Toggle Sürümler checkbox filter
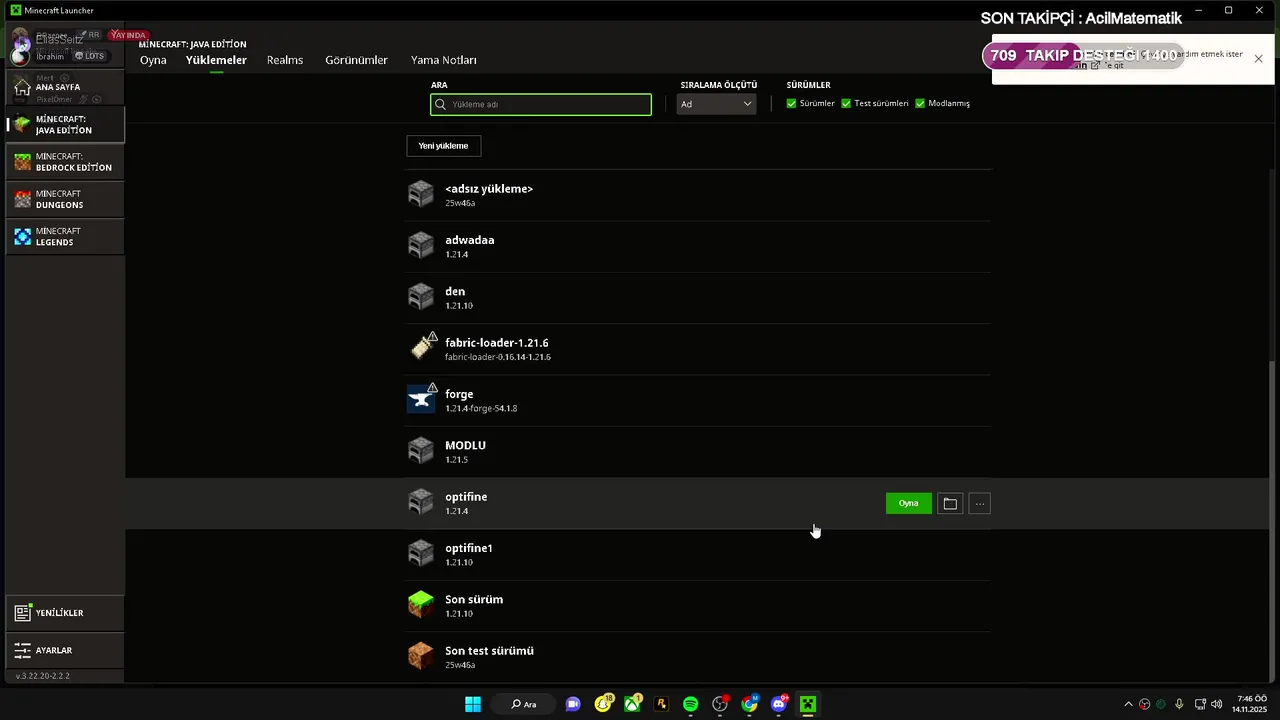The height and width of the screenshot is (720, 1280). click(x=792, y=103)
